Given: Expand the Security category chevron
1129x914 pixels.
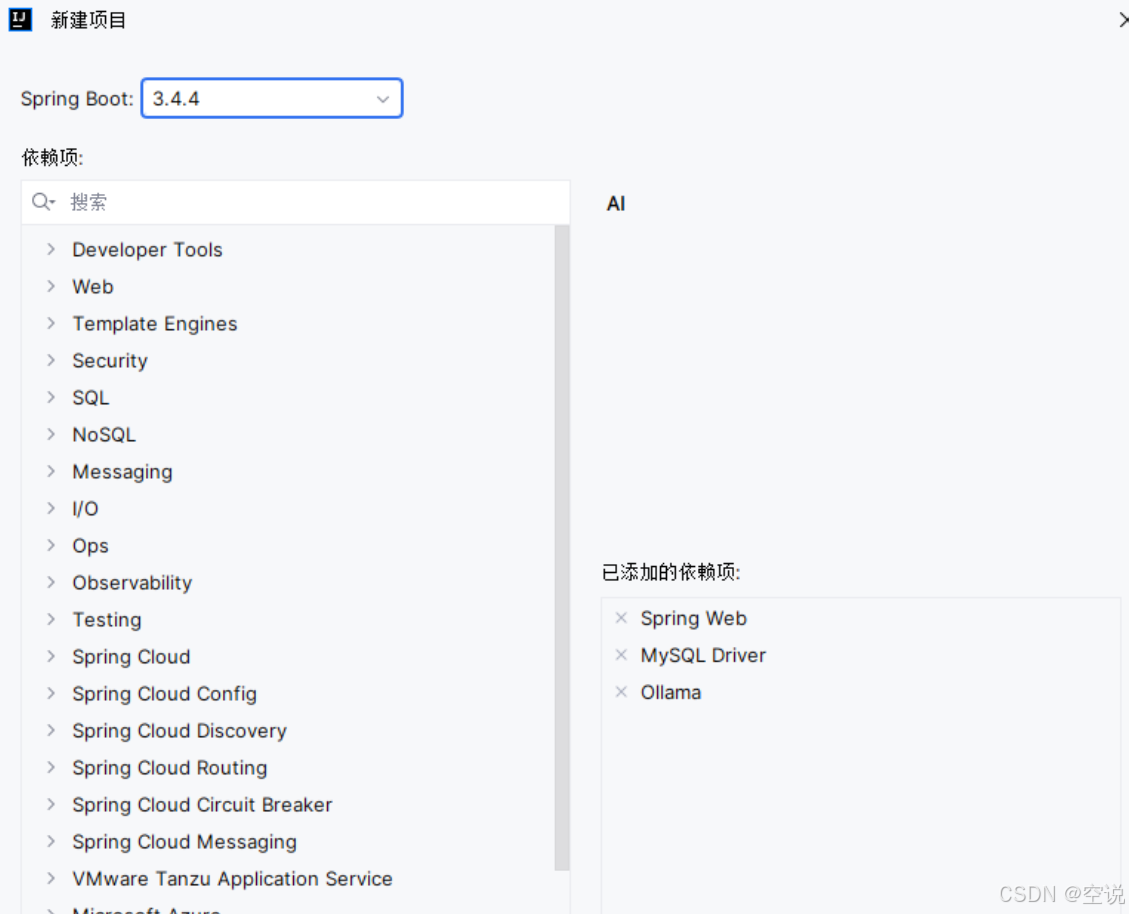Looking at the screenshot, I should pyautogui.click(x=51, y=360).
